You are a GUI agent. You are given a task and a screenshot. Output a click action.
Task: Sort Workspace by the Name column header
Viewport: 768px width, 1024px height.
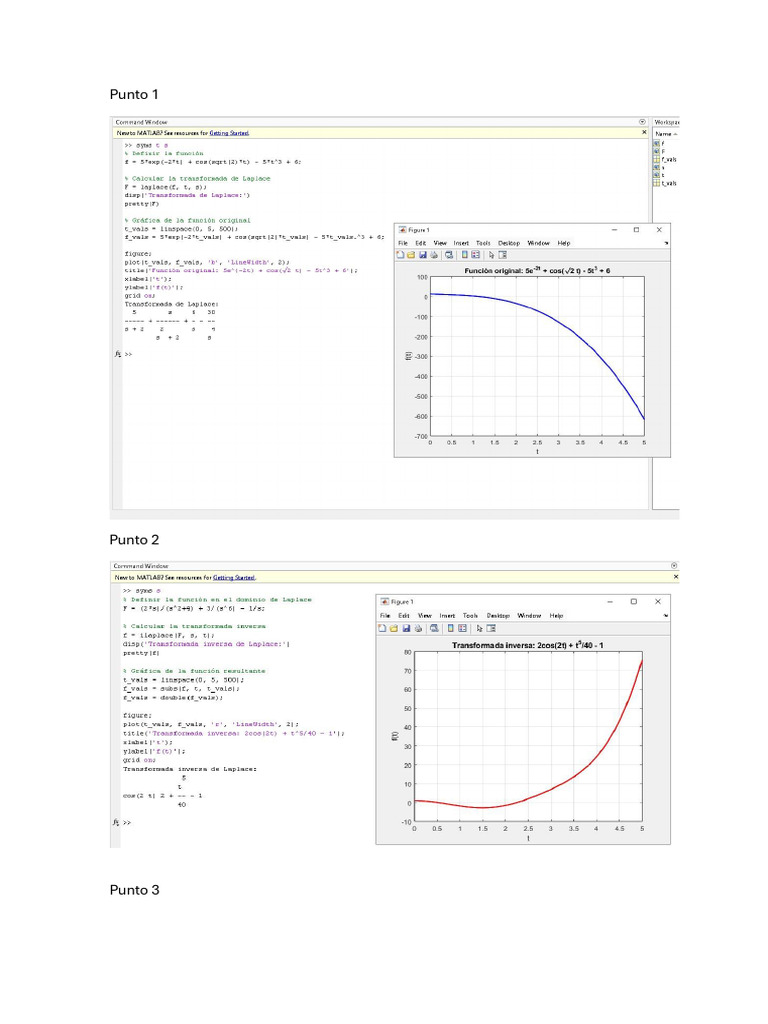coord(665,134)
